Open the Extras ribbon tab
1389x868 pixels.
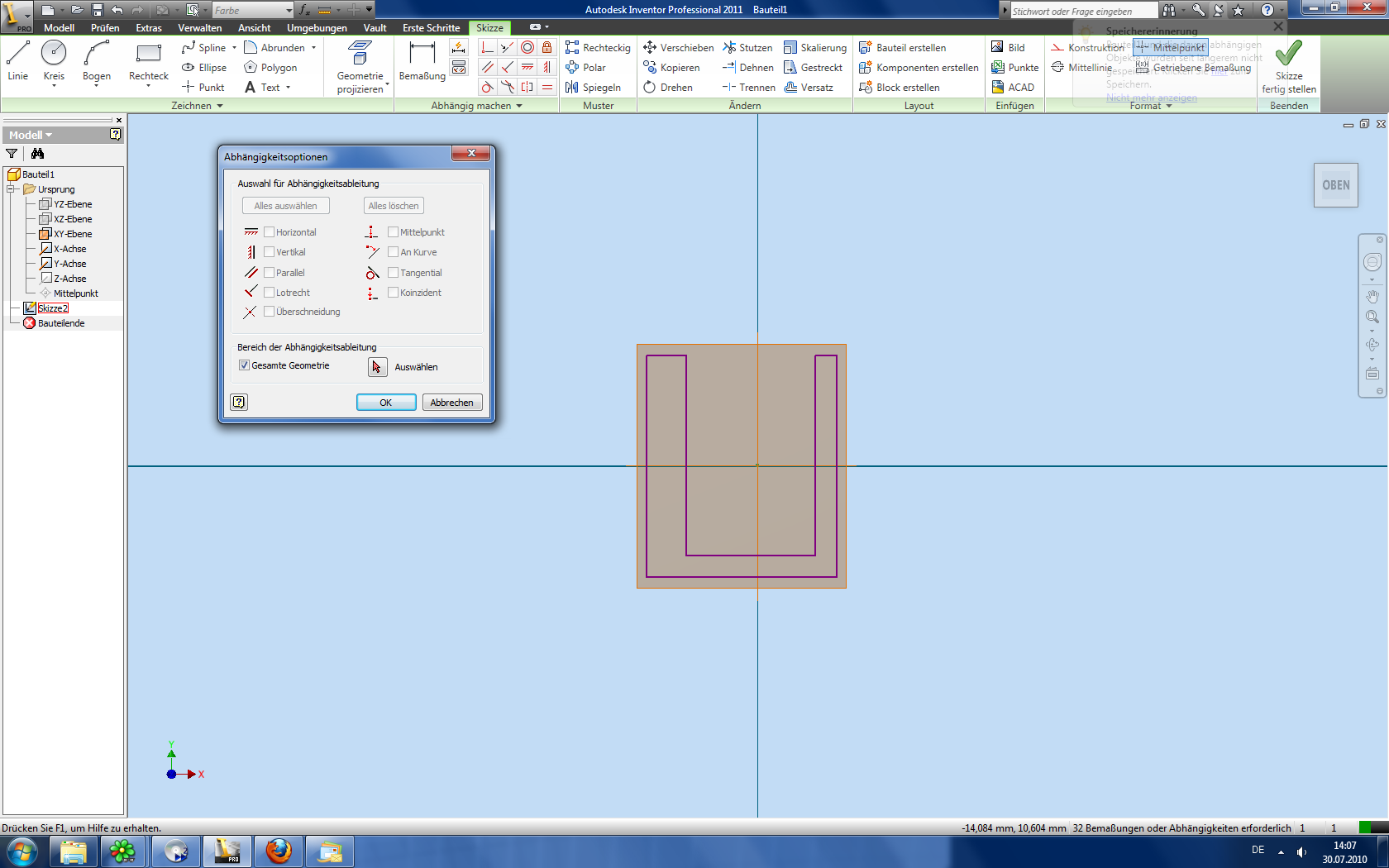point(149,28)
